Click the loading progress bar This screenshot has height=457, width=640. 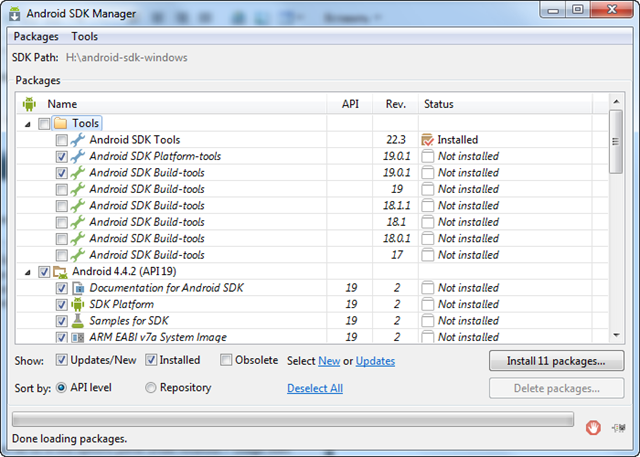coord(293,419)
